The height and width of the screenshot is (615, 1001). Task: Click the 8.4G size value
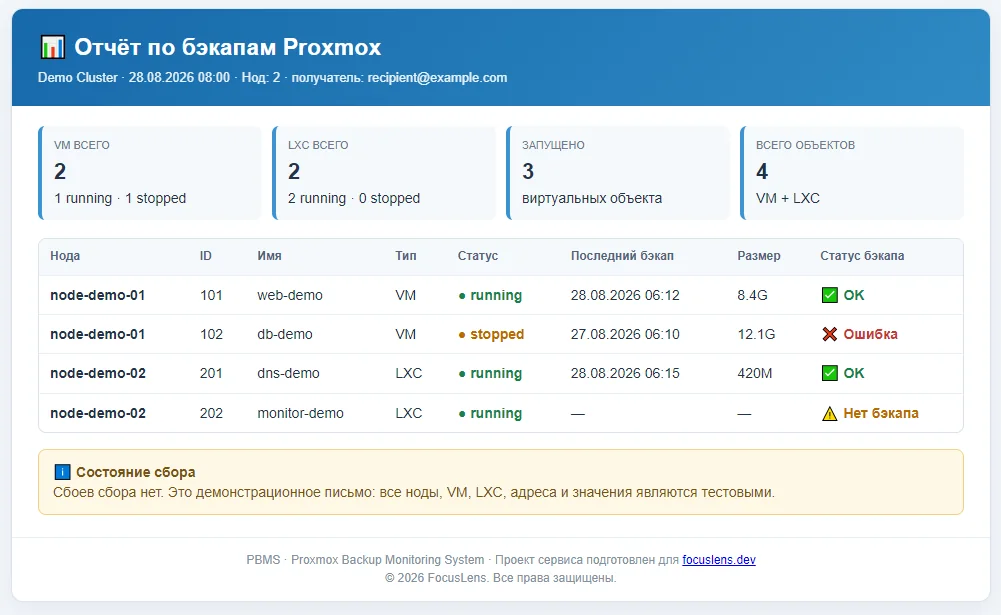coord(752,295)
